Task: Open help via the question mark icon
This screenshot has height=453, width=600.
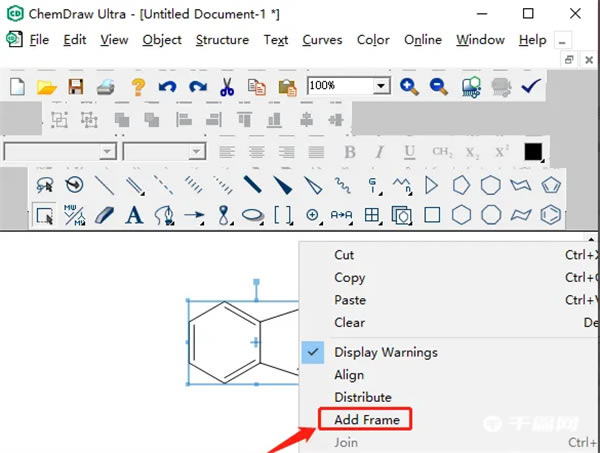Action: 138,87
